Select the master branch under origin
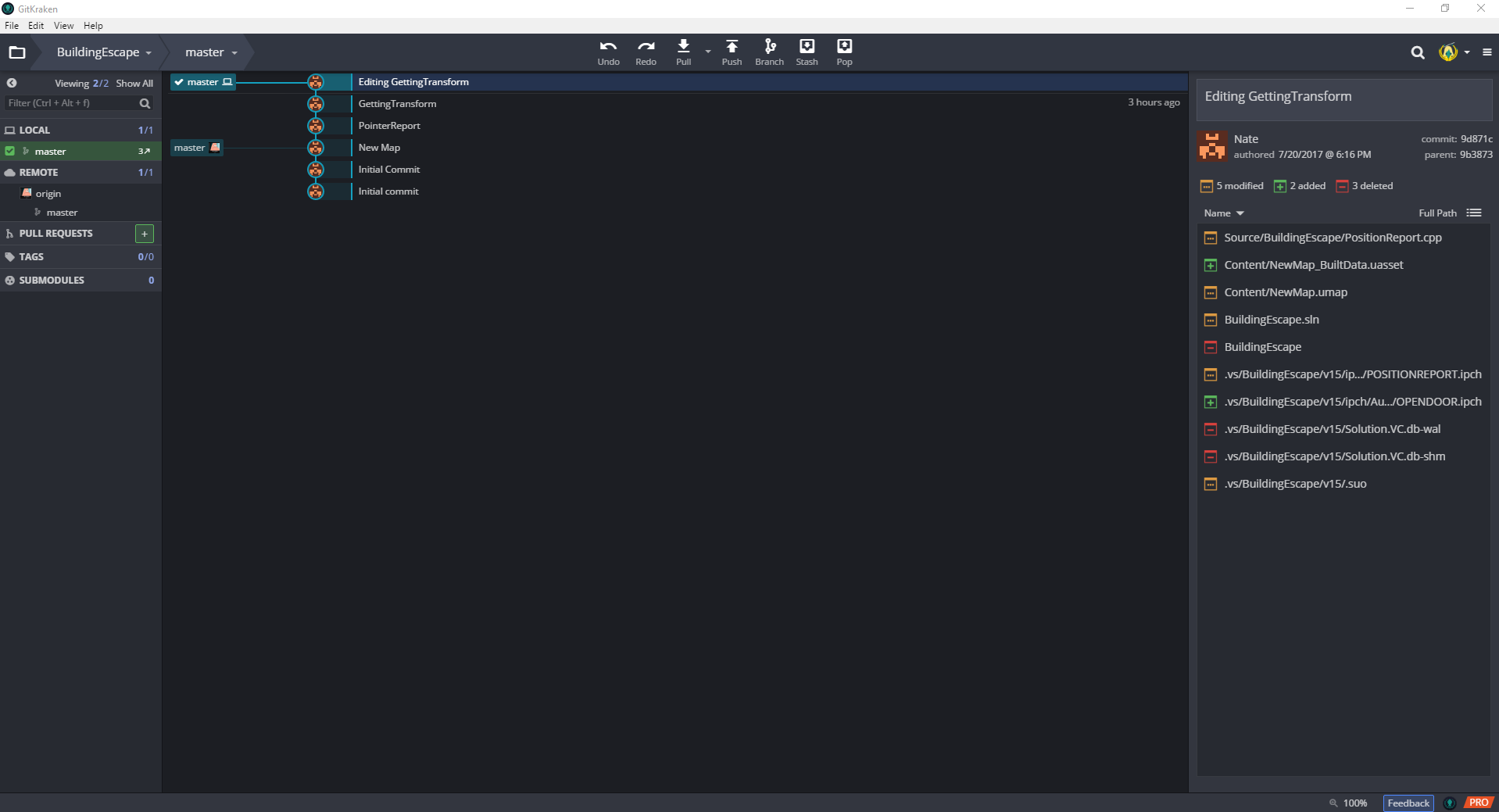Screen dimensions: 1499x812 pos(62,213)
